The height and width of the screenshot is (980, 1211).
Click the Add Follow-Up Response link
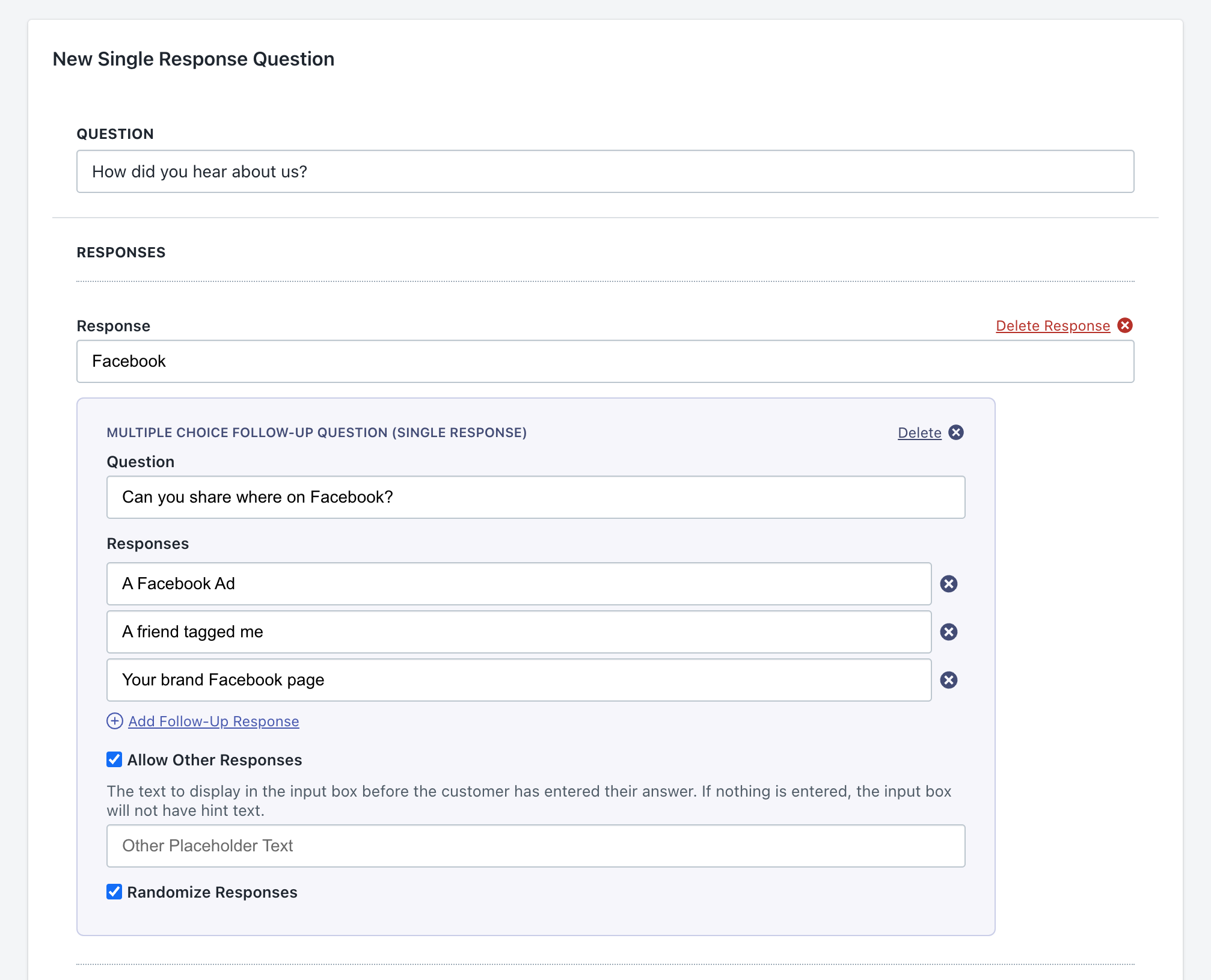click(213, 721)
